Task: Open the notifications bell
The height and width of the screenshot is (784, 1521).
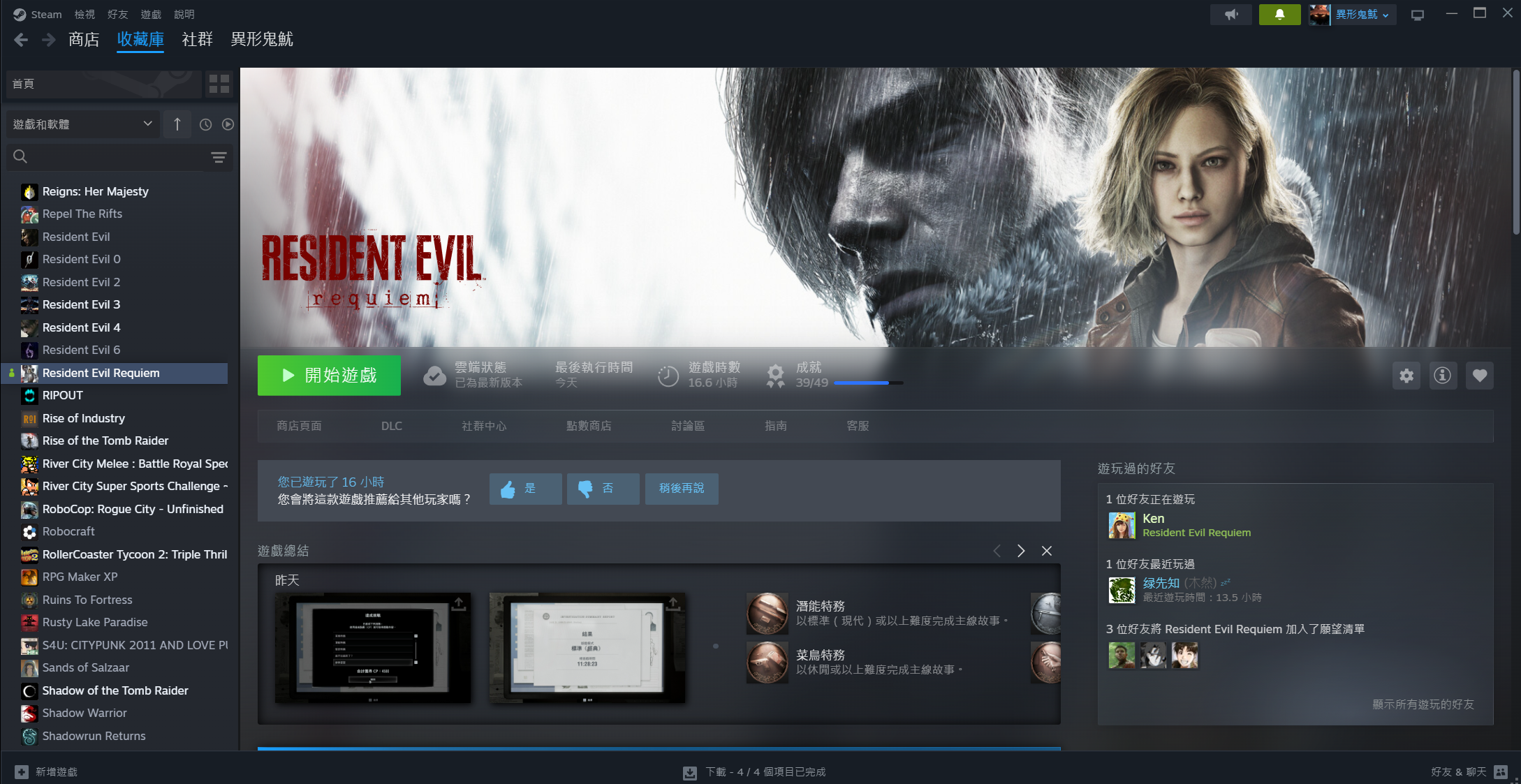Action: click(x=1279, y=15)
